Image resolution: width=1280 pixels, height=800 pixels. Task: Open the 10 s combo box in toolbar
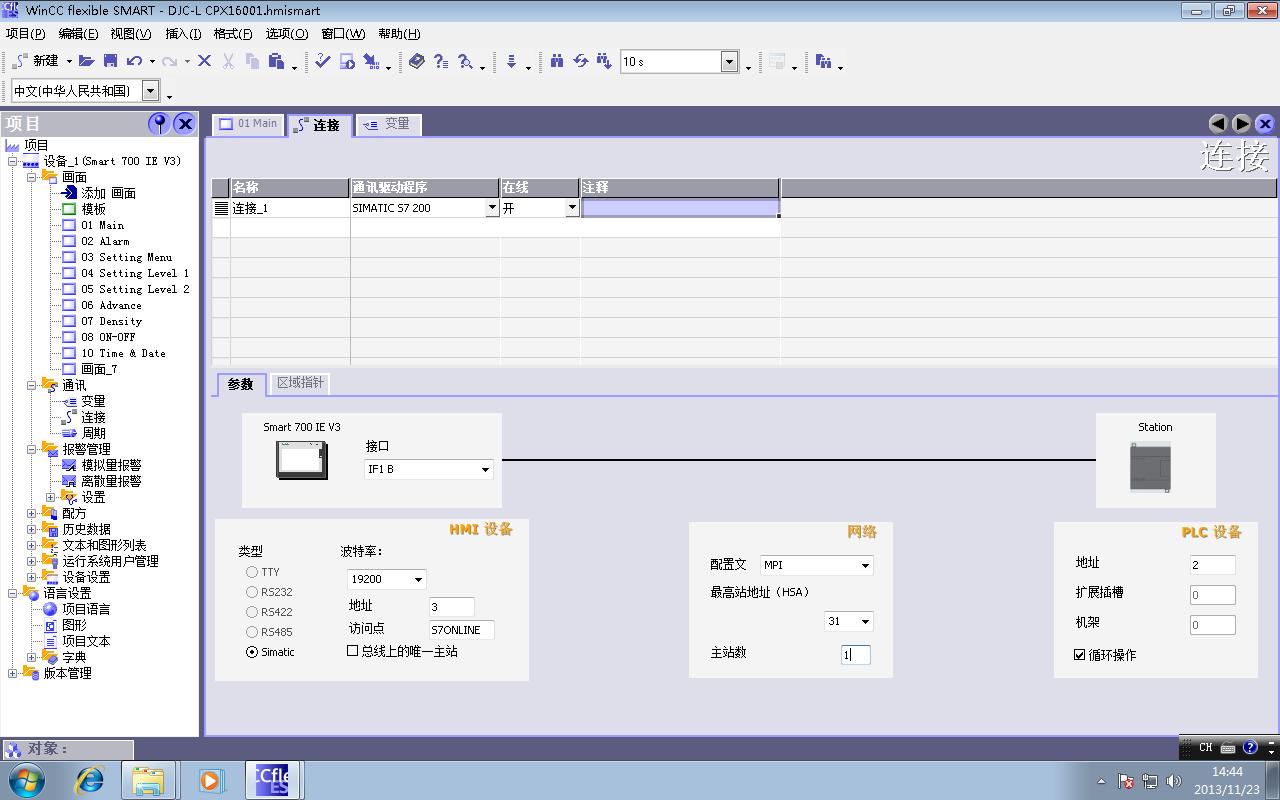click(729, 62)
